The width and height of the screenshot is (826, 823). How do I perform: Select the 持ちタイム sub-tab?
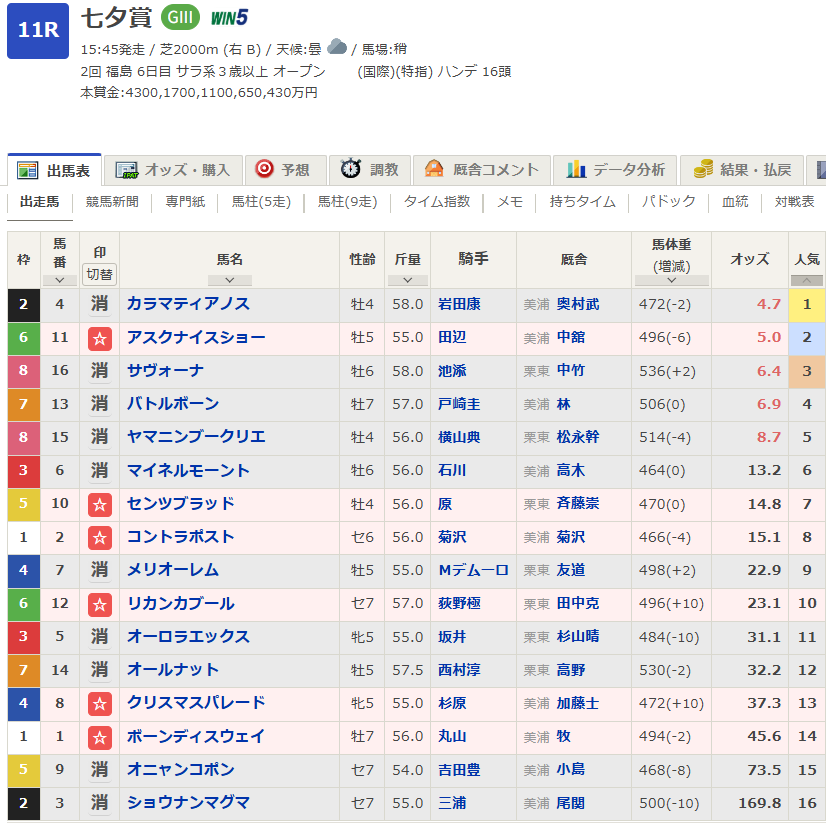[x=582, y=202]
